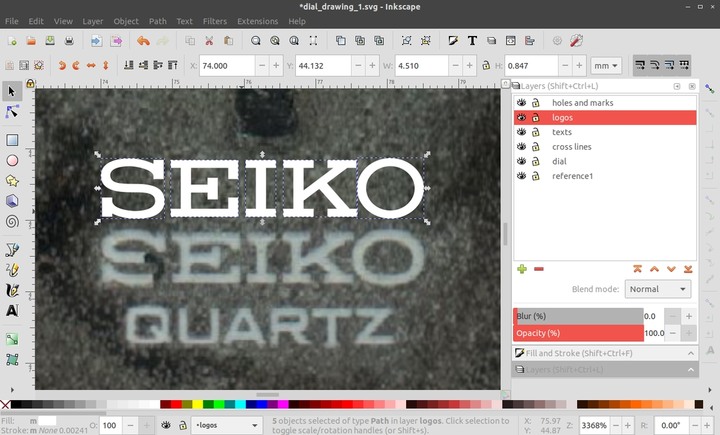Image resolution: width=720 pixels, height=435 pixels.
Task: Toggle visibility of holes and marks layer
Action: point(521,103)
